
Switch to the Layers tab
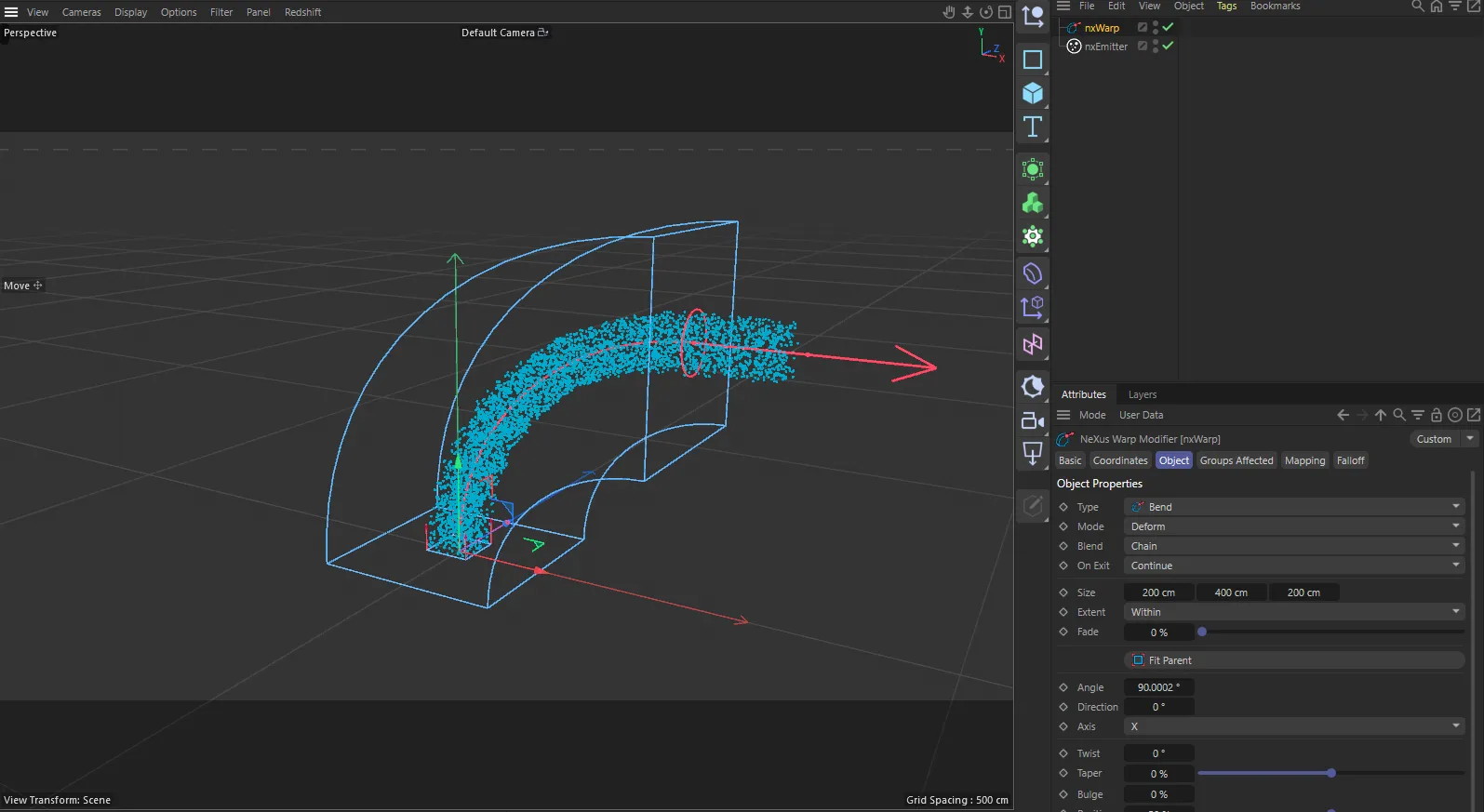coord(1142,394)
